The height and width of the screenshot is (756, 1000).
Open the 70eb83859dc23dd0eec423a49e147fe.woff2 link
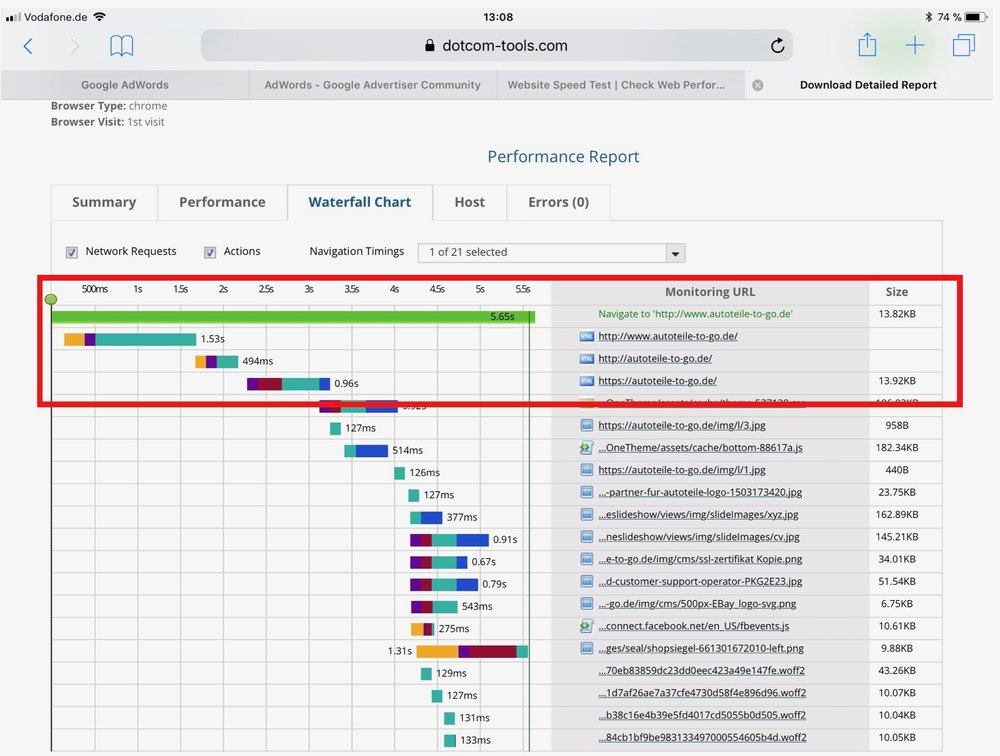pyautogui.click(x=702, y=671)
